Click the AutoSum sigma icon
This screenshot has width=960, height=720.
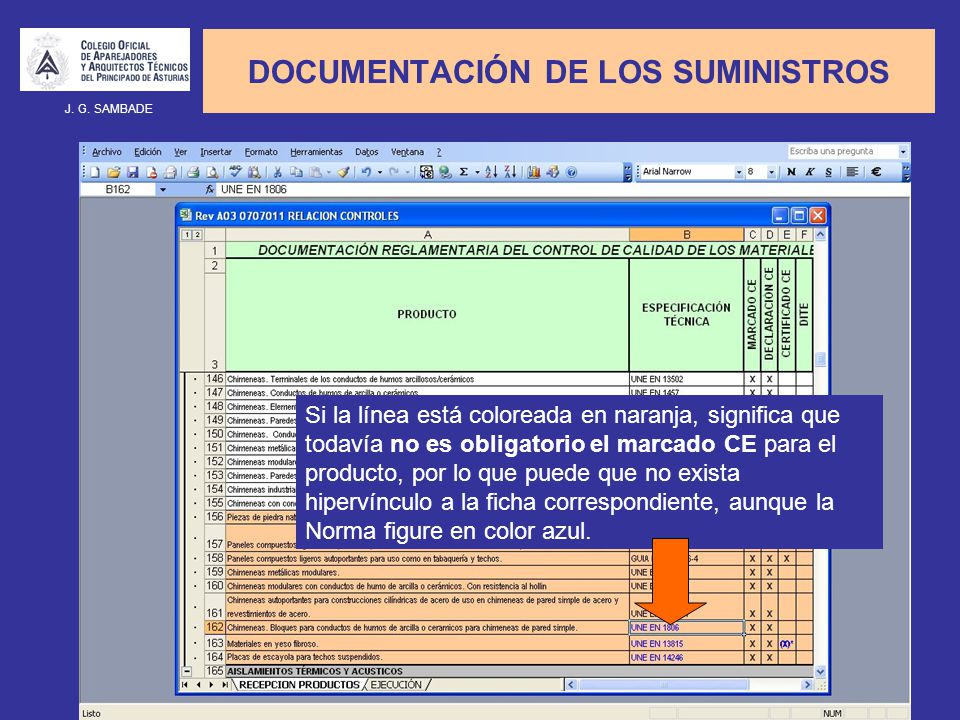coord(463,172)
